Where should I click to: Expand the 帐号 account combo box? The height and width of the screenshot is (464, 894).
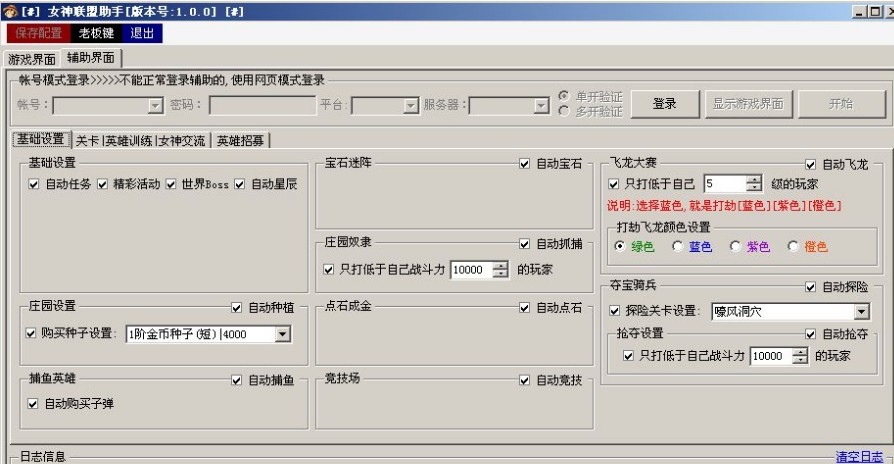pyautogui.click(x=155, y=105)
